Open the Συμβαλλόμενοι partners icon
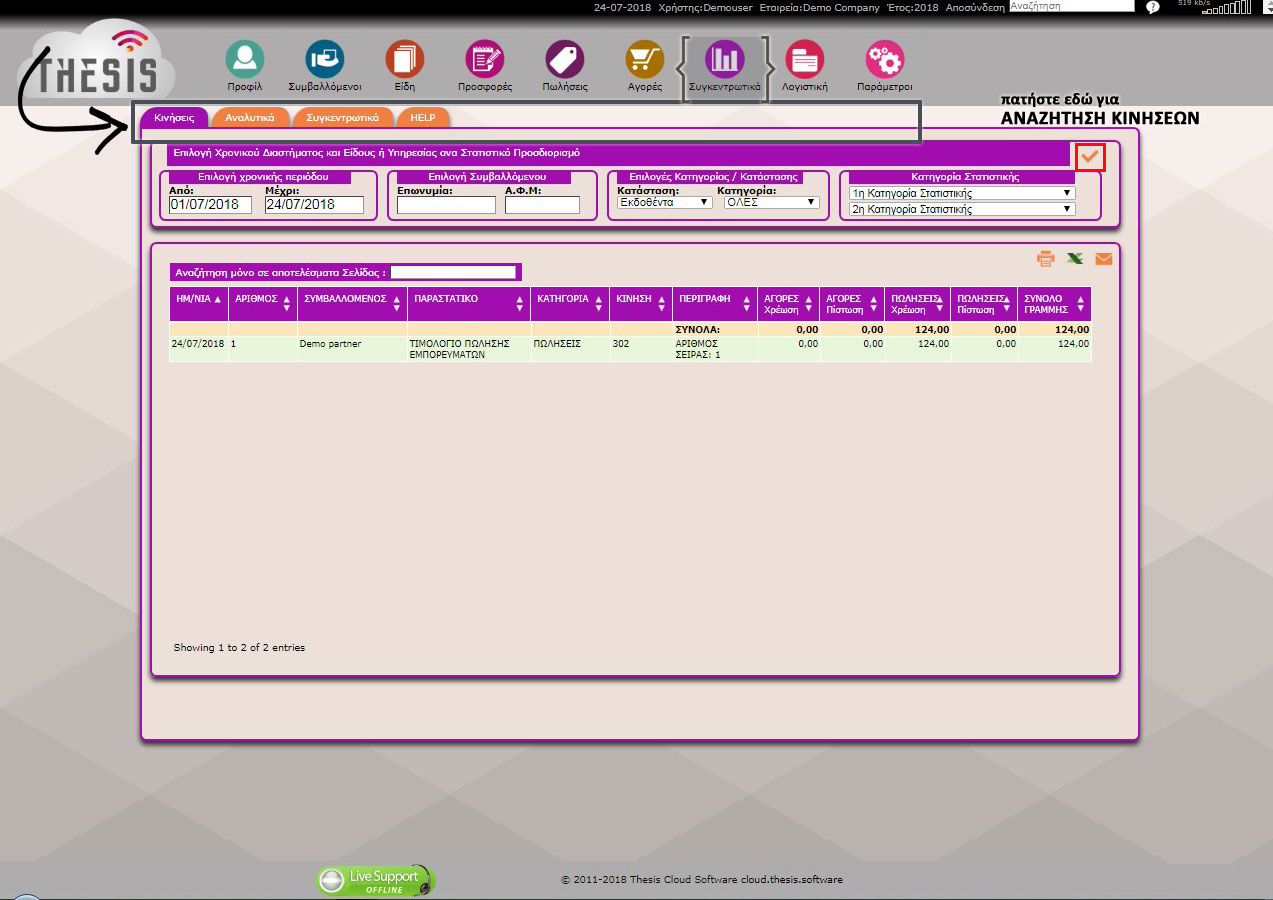Image resolution: width=1273 pixels, height=900 pixels. tap(324, 60)
